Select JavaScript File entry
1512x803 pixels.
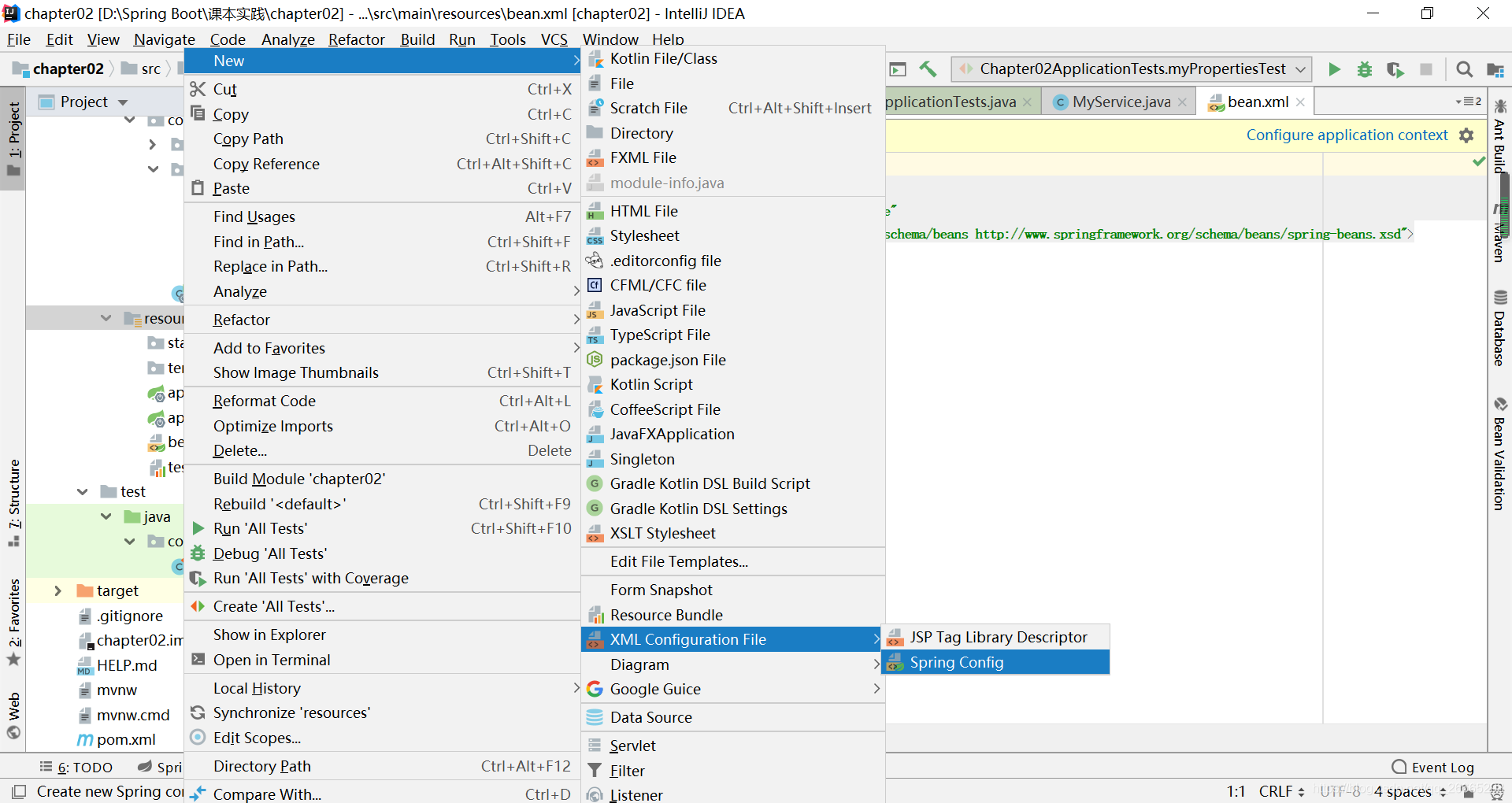pos(732,310)
